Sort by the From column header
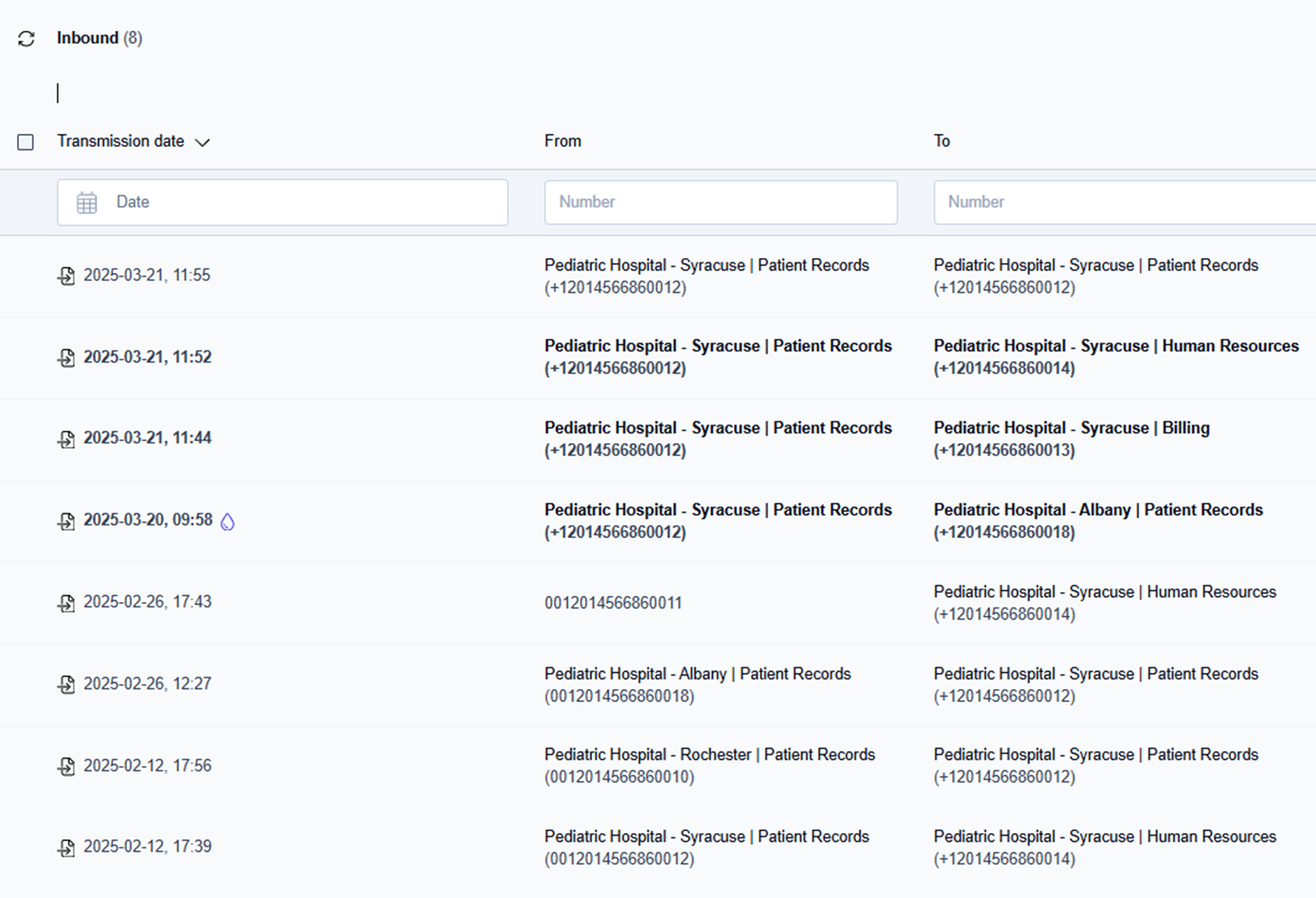 562,141
